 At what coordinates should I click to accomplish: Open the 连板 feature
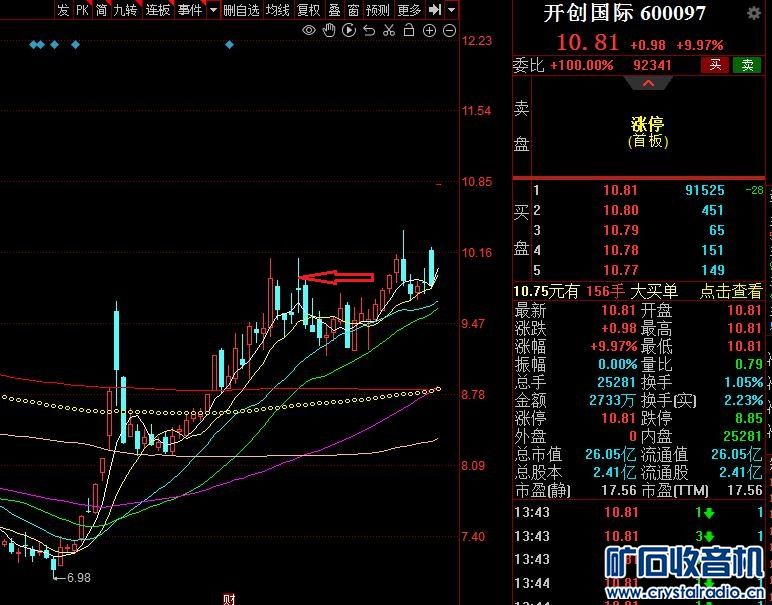tap(158, 9)
